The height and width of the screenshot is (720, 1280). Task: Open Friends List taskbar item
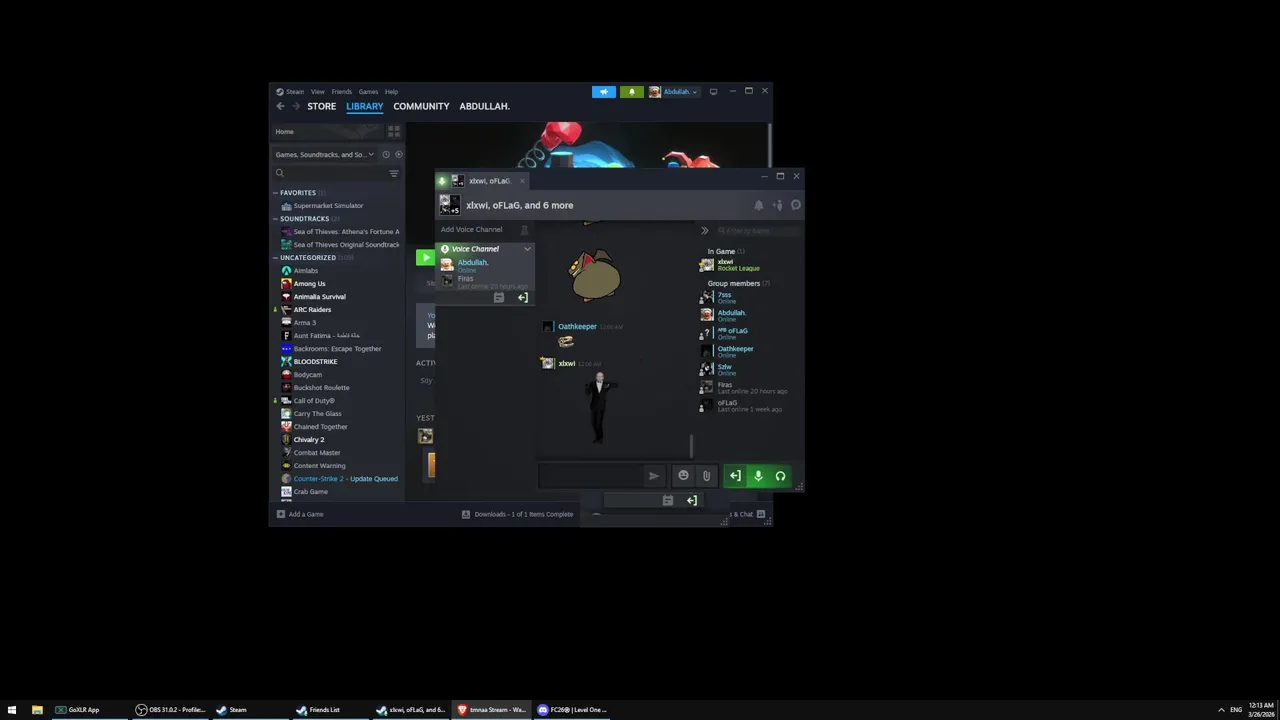(331, 710)
